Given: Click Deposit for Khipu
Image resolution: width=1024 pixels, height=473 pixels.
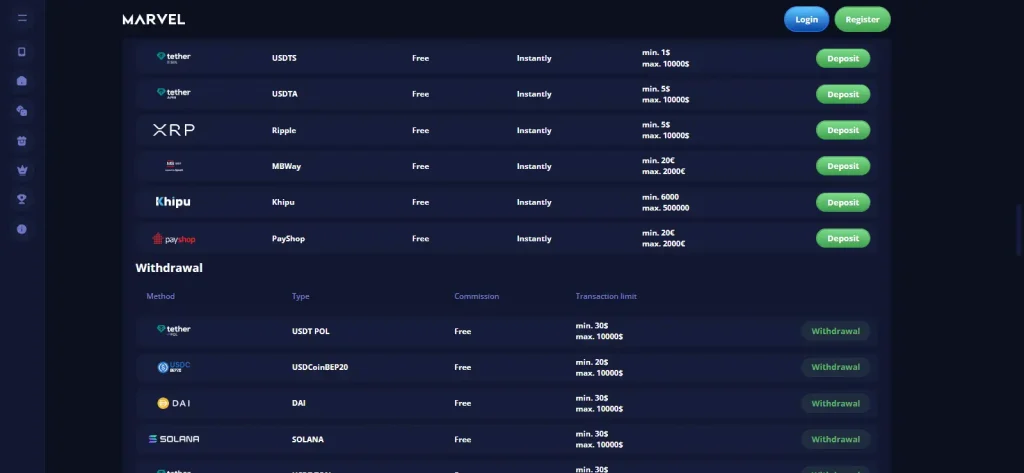Looking at the screenshot, I should [843, 203].
